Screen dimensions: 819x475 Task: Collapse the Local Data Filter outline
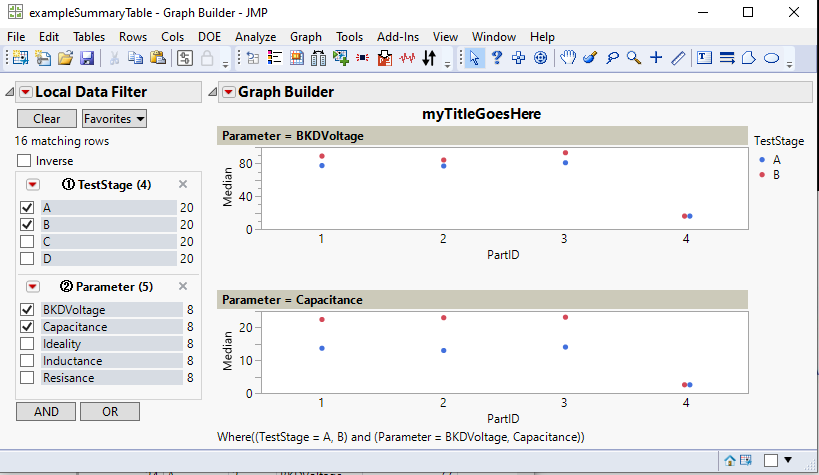9,92
